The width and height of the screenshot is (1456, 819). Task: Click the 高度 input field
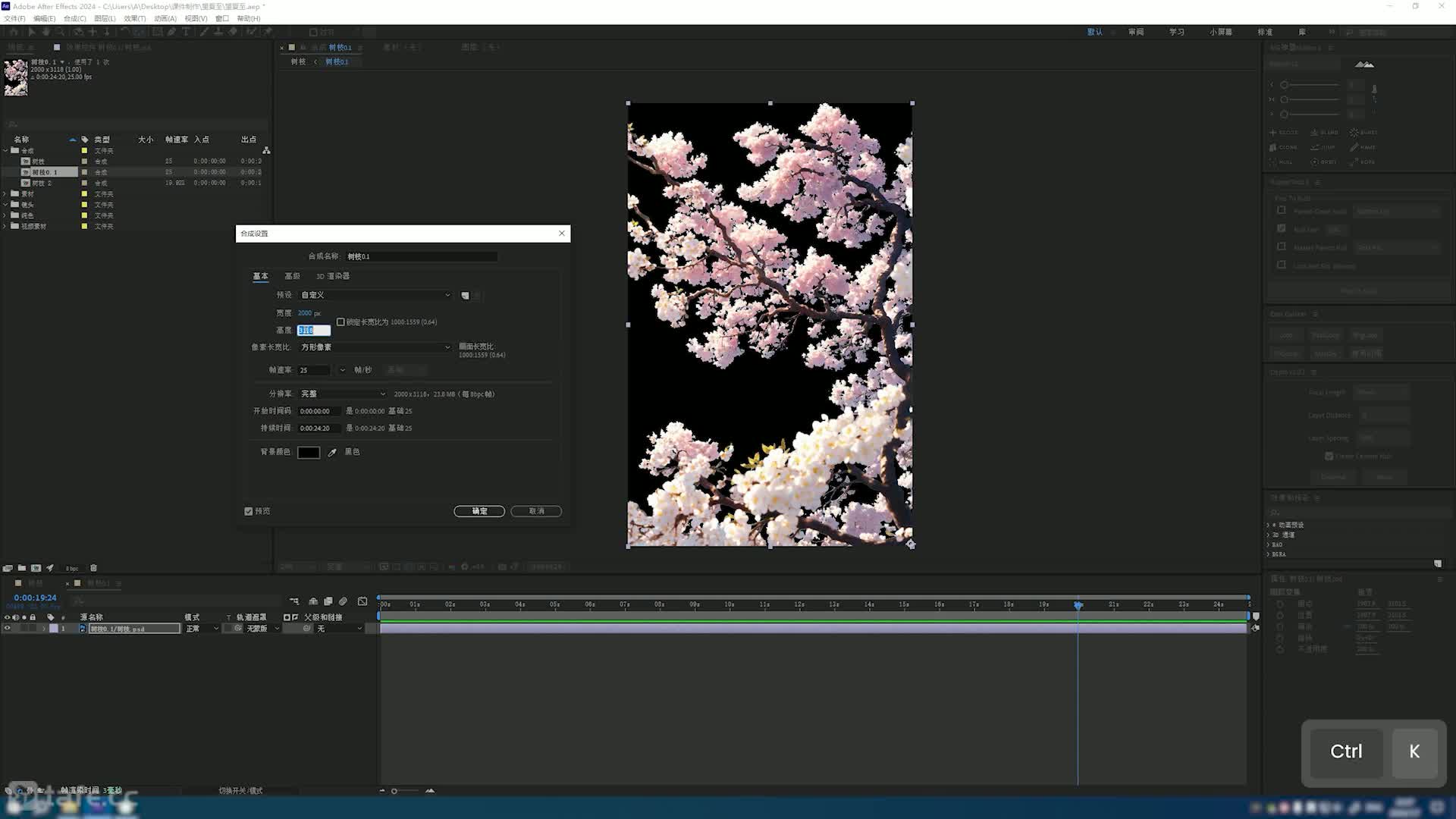(x=314, y=331)
